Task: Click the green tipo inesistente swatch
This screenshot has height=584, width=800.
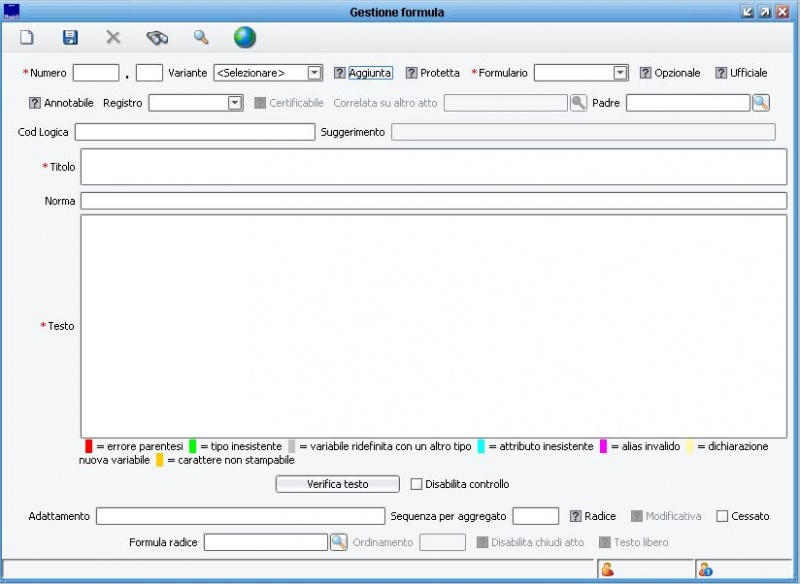Action: tap(192, 446)
